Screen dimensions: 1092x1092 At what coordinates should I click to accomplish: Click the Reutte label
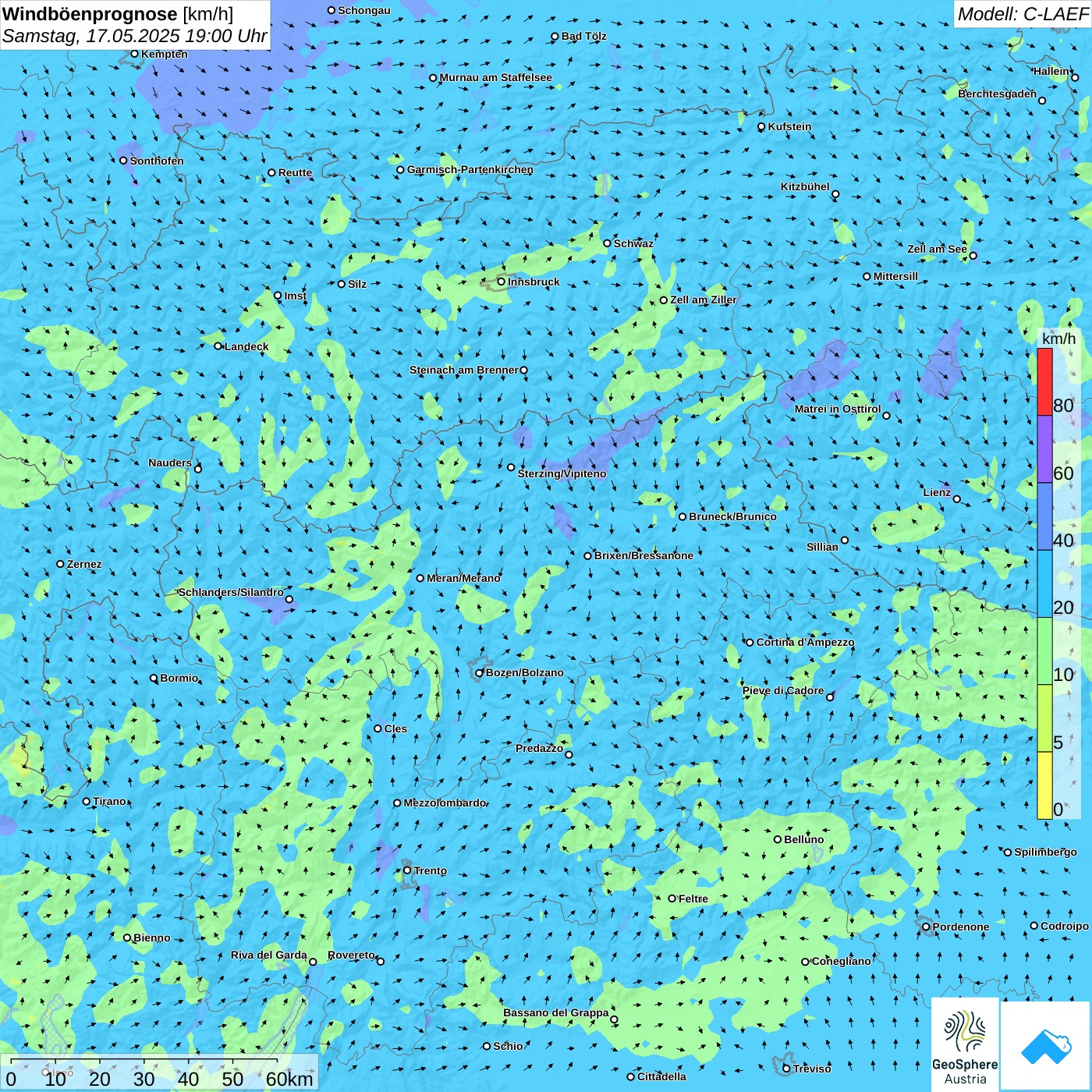[295, 172]
